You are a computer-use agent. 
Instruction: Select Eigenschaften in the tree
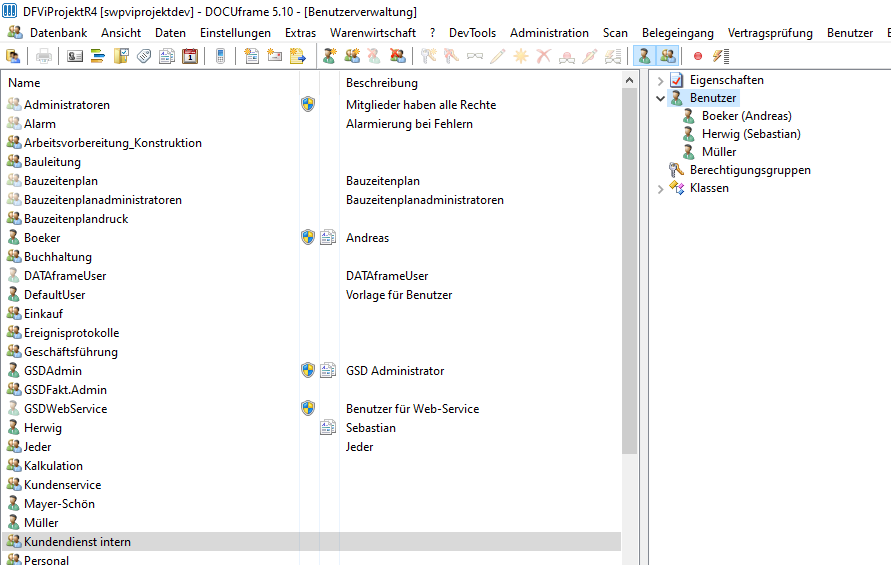pos(726,80)
